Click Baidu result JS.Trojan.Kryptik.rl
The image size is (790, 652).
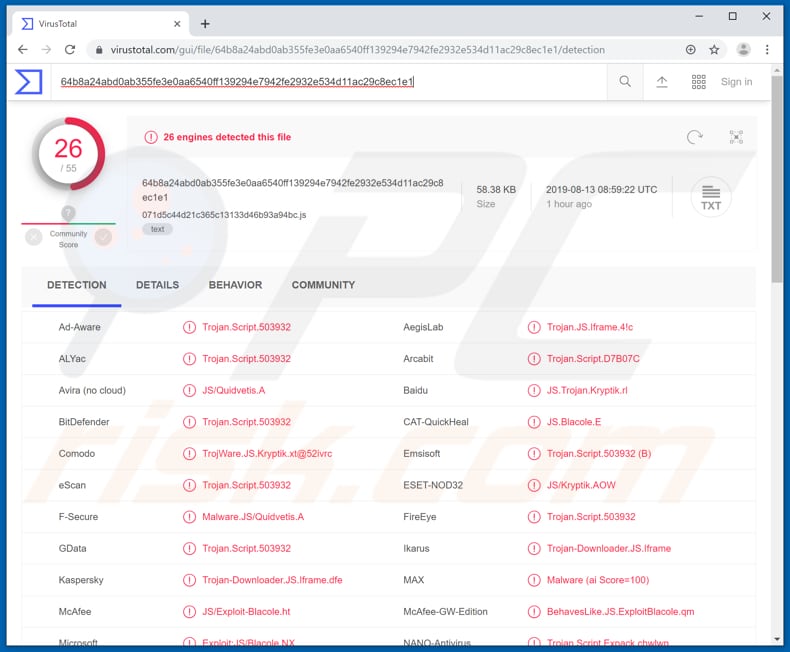tap(587, 390)
